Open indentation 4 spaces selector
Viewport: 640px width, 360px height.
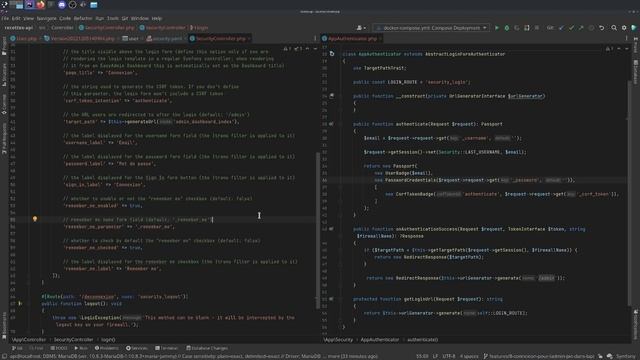click(469, 356)
